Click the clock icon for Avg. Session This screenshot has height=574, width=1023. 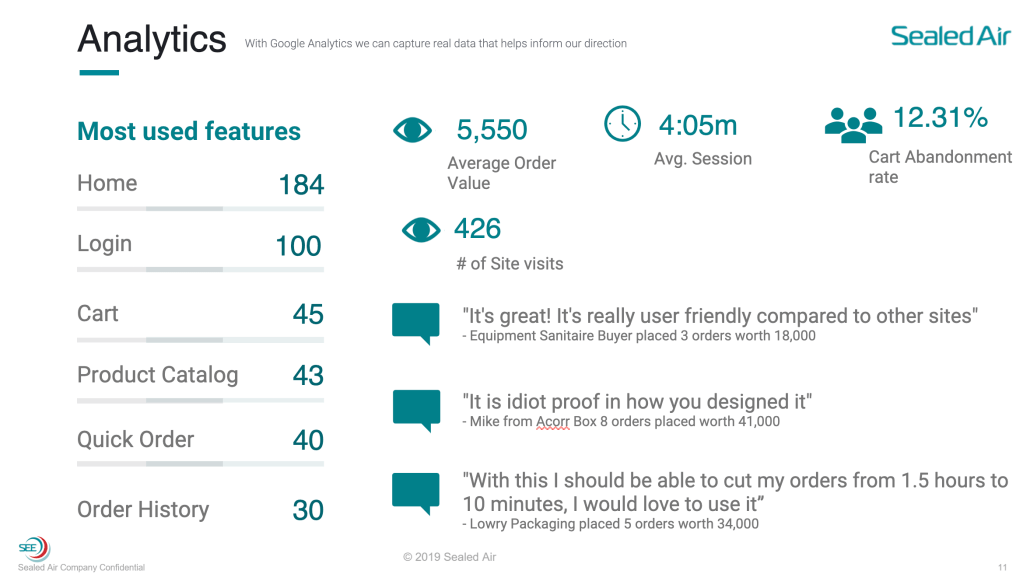(622, 124)
